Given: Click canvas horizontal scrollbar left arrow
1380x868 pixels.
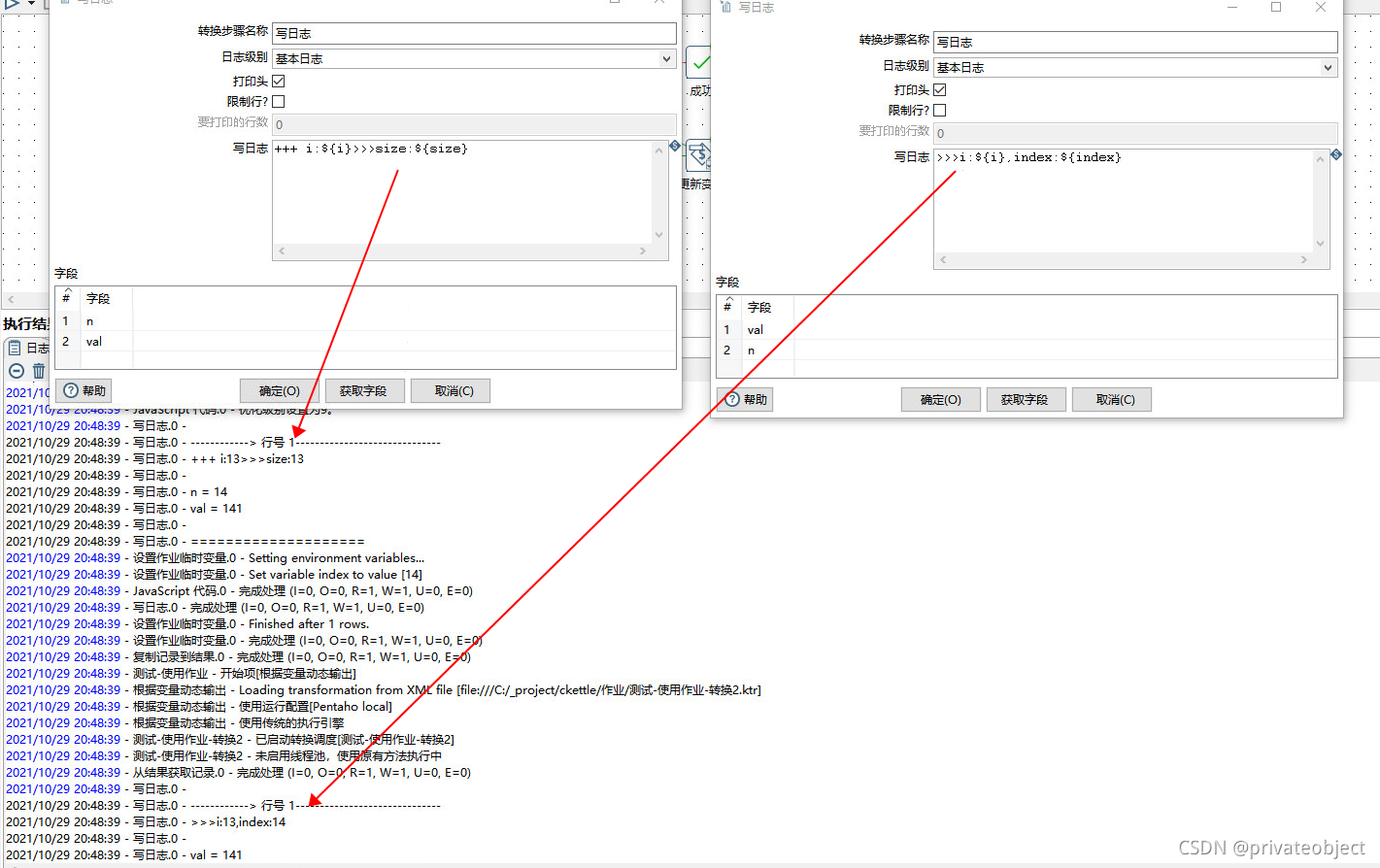Looking at the screenshot, I should (11, 300).
